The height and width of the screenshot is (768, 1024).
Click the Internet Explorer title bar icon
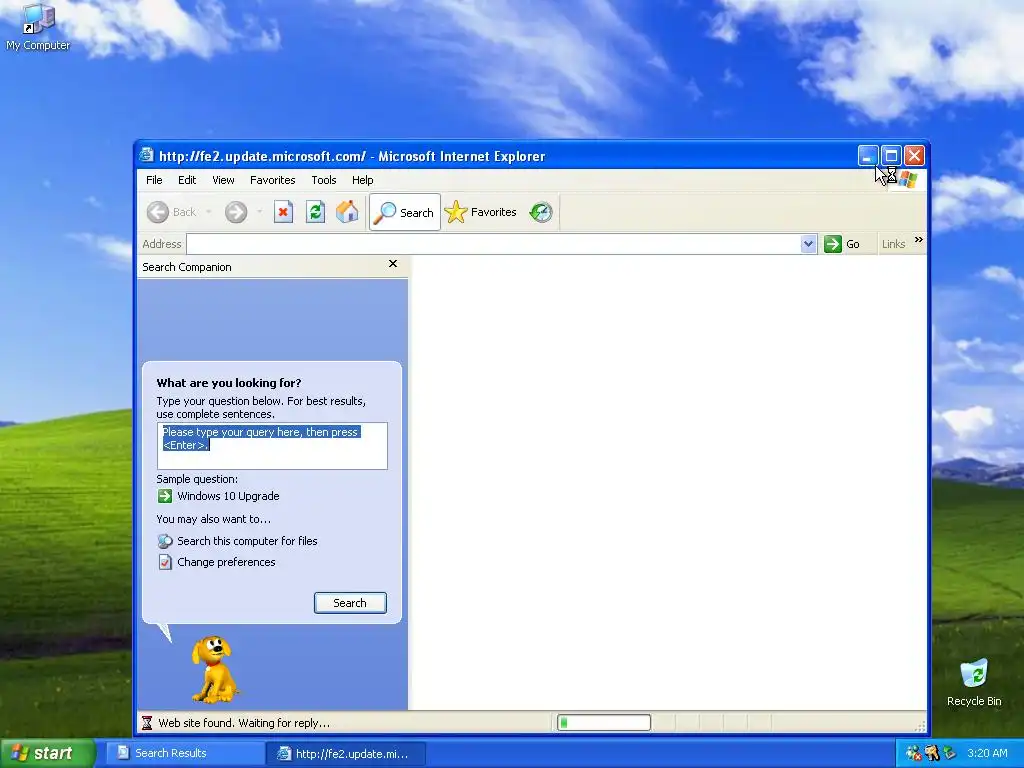click(x=146, y=155)
